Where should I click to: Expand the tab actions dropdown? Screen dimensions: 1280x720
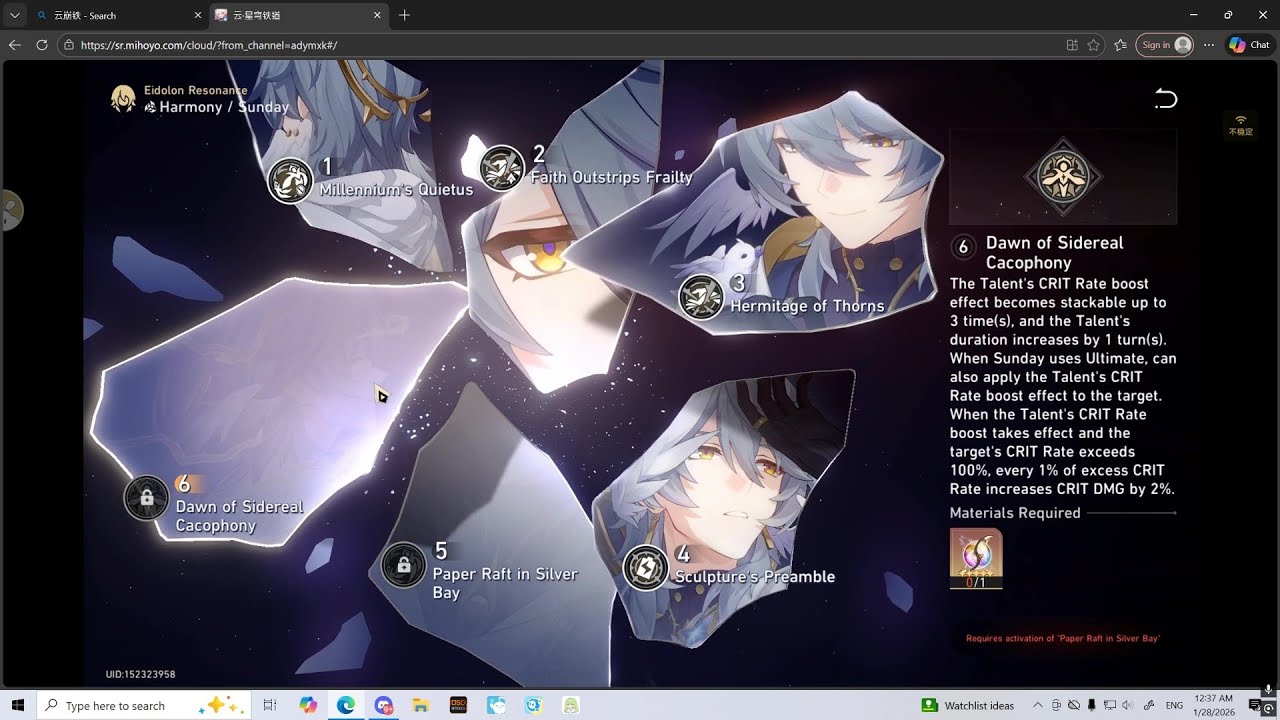pyautogui.click(x=14, y=15)
